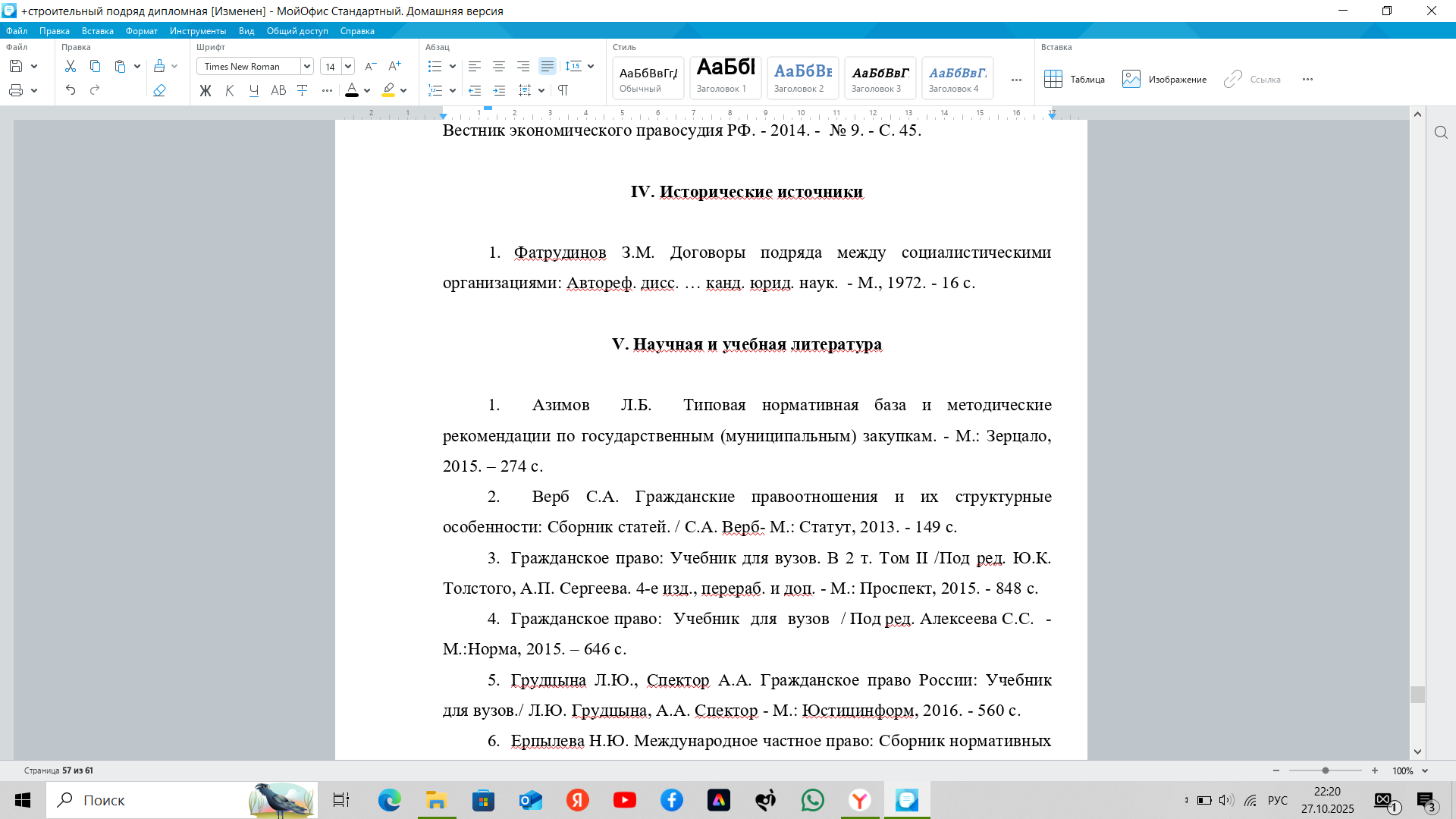The width and height of the screenshot is (1456, 819).
Task: Open Times New Roman font dropdown
Action: [x=306, y=67]
